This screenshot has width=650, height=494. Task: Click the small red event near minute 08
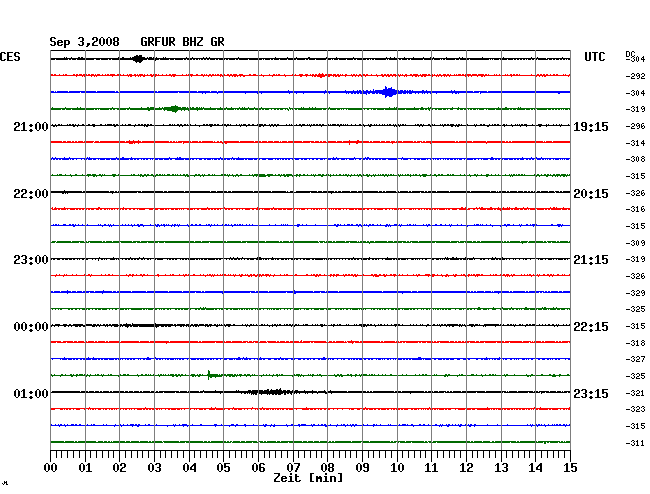click(x=320, y=75)
